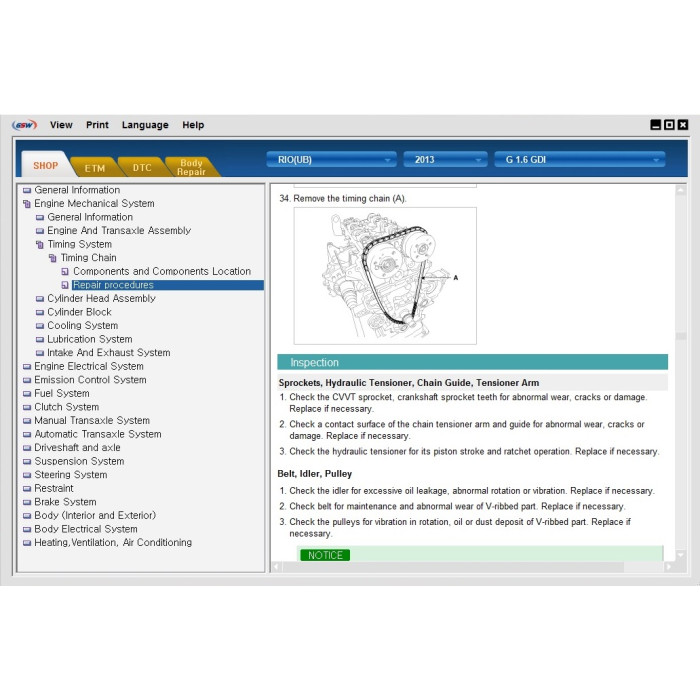Open Cooling System section

coord(83,325)
